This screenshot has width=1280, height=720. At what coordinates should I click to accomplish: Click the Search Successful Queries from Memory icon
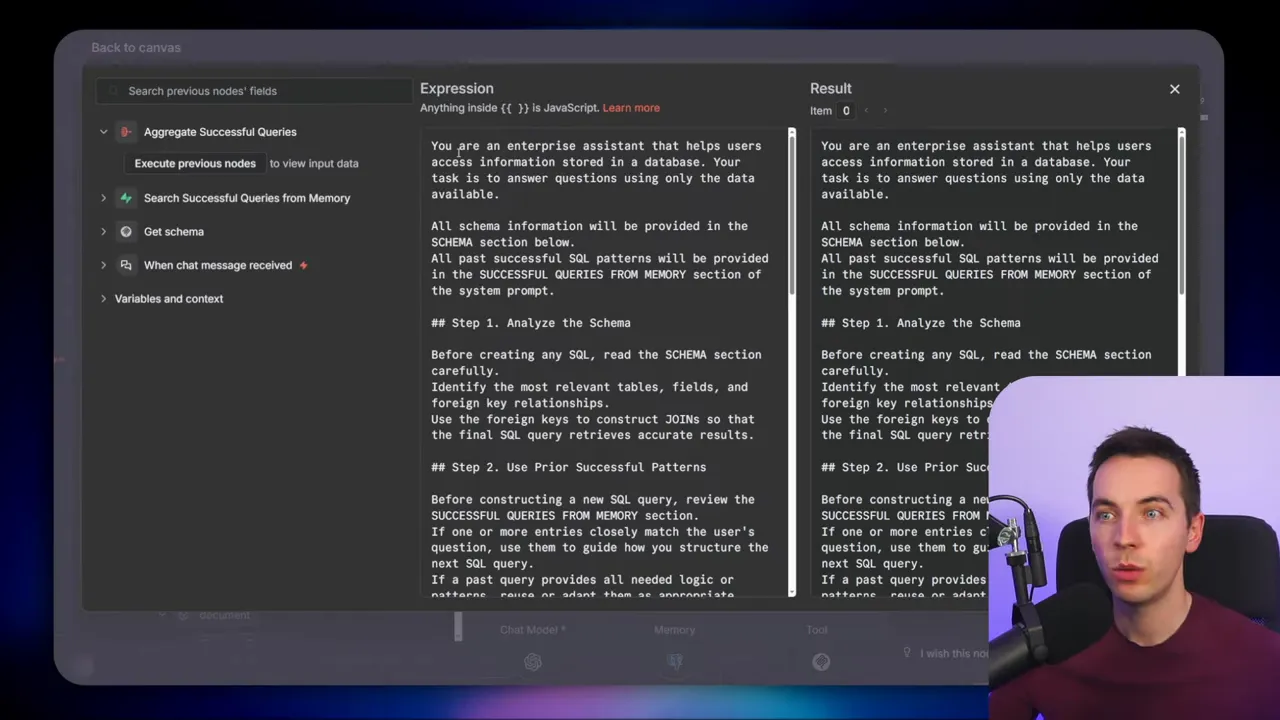point(126,198)
